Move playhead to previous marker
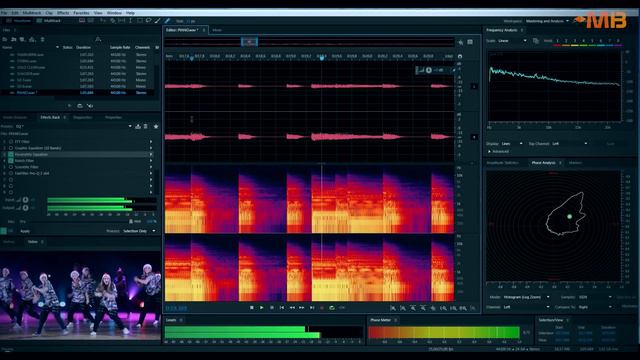The height and width of the screenshot is (360, 640). 282,308
